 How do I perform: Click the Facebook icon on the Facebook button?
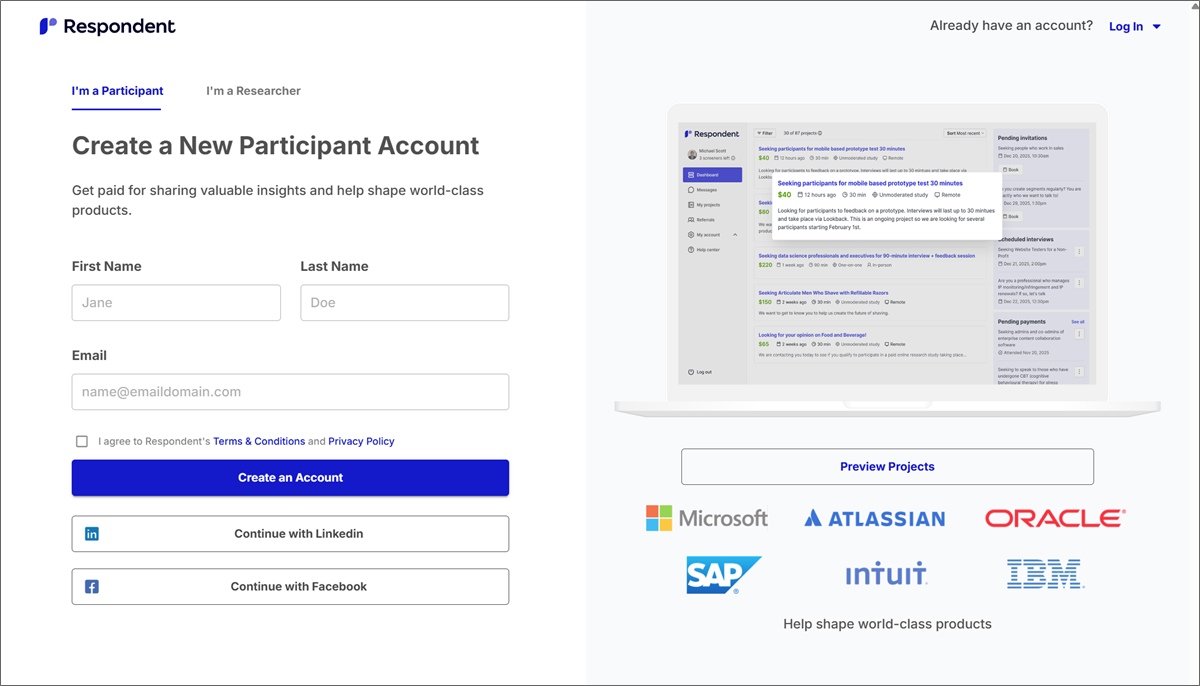91,586
